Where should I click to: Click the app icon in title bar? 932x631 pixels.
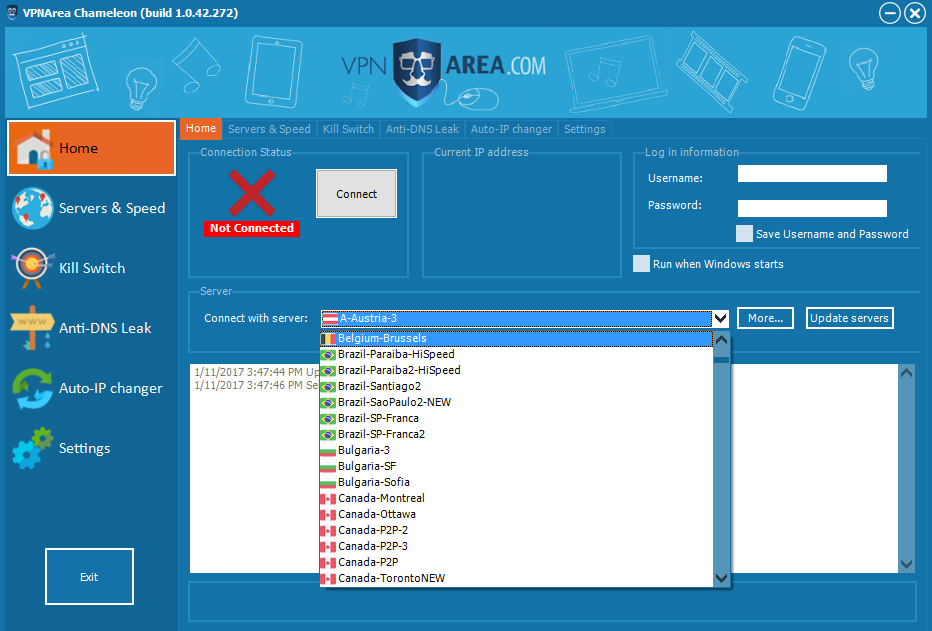pyautogui.click(x=12, y=12)
